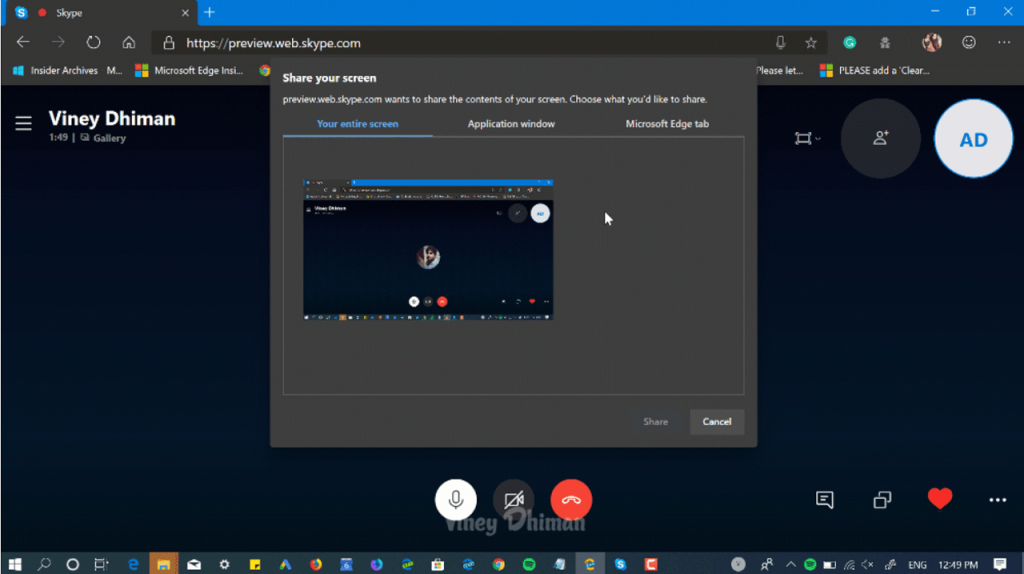Send a heart reaction
The height and width of the screenshot is (574, 1024).
940,499
